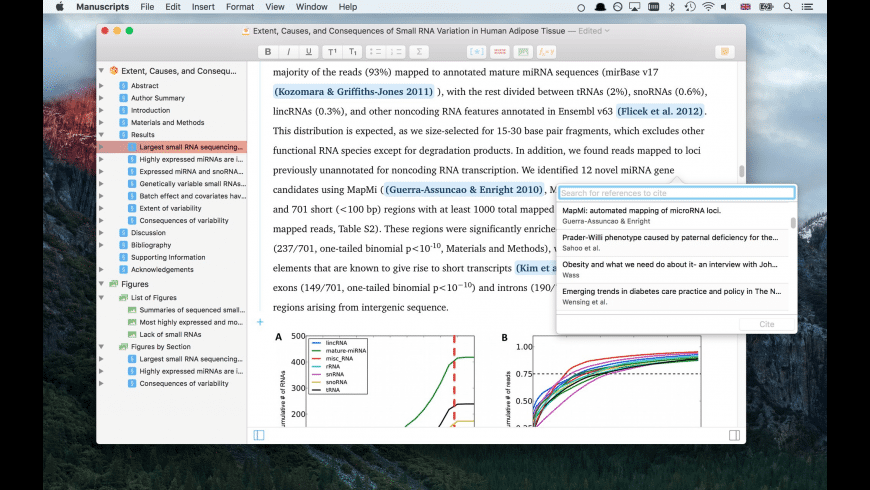
Task: Click the blue plus insert marker
Action: [x=260, y=322]
